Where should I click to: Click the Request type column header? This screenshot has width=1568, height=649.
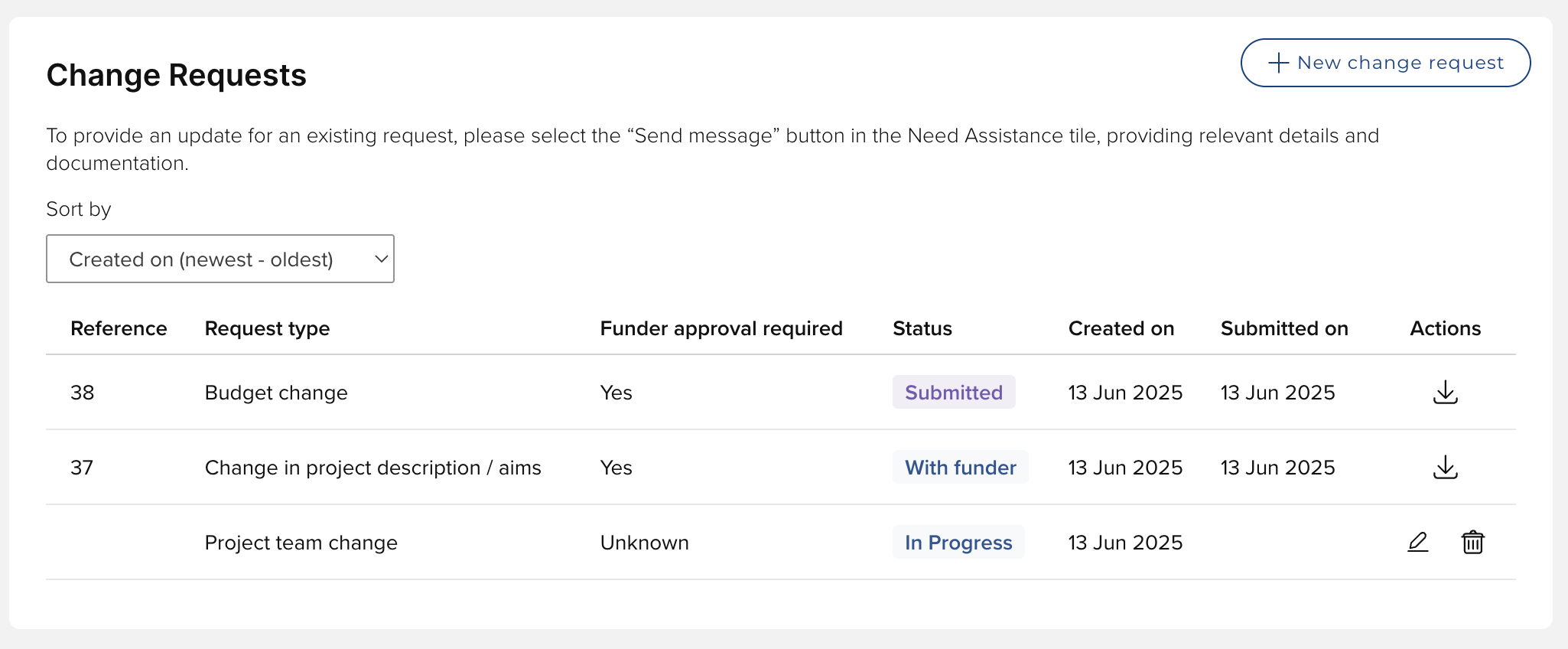click(x=267, y=328)
